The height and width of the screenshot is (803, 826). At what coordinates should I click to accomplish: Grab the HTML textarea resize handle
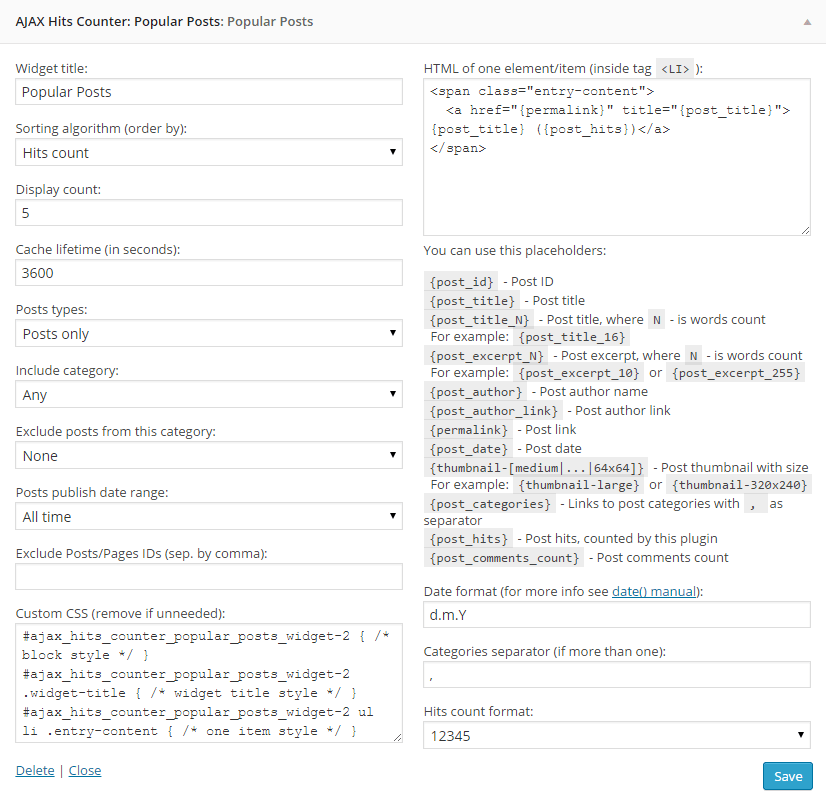coord(805,230)
